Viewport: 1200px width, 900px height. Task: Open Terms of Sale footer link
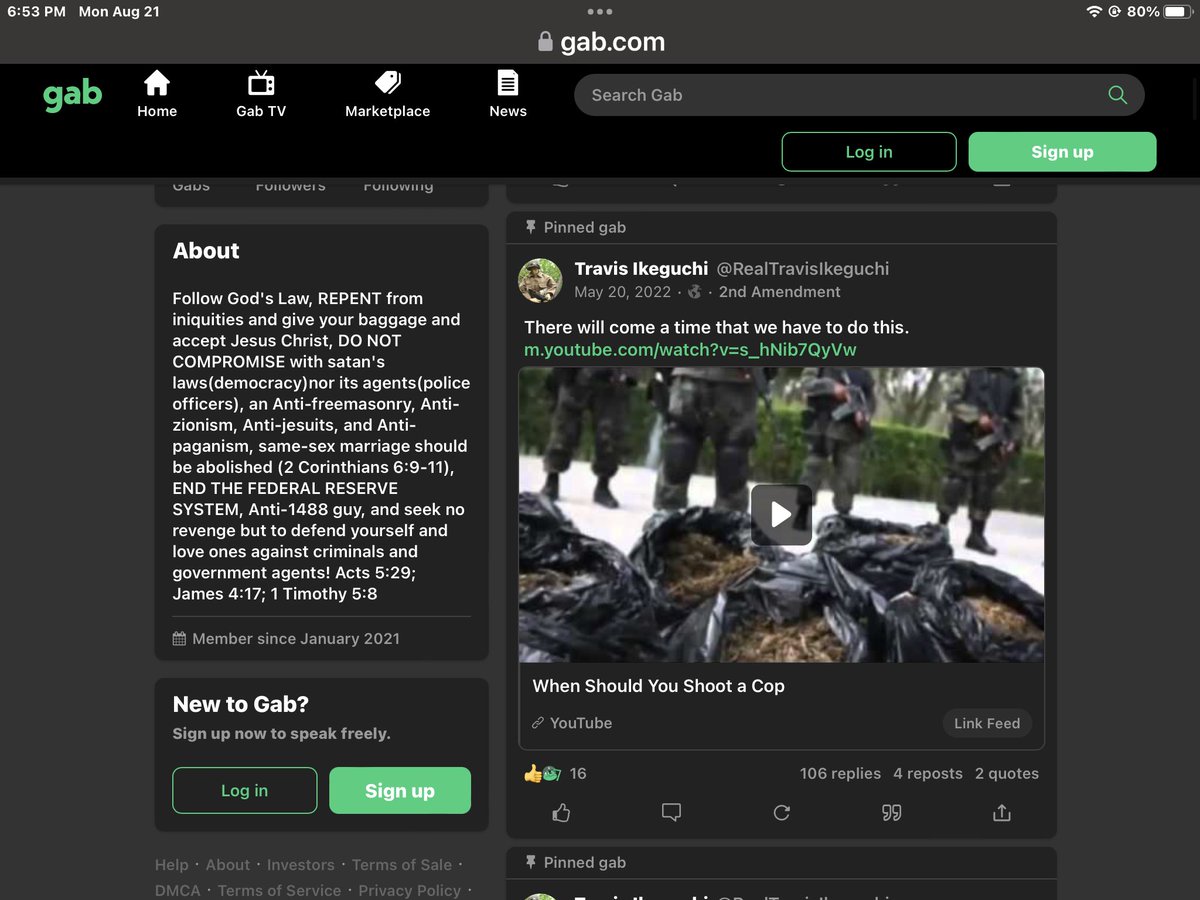(x=402, y=865)
